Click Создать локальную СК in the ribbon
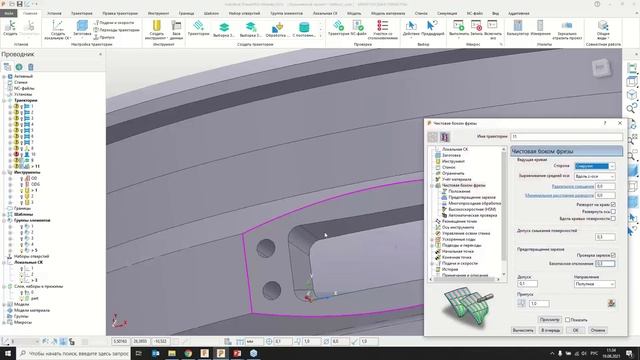 pyautogui.click(x=58, y=29)
